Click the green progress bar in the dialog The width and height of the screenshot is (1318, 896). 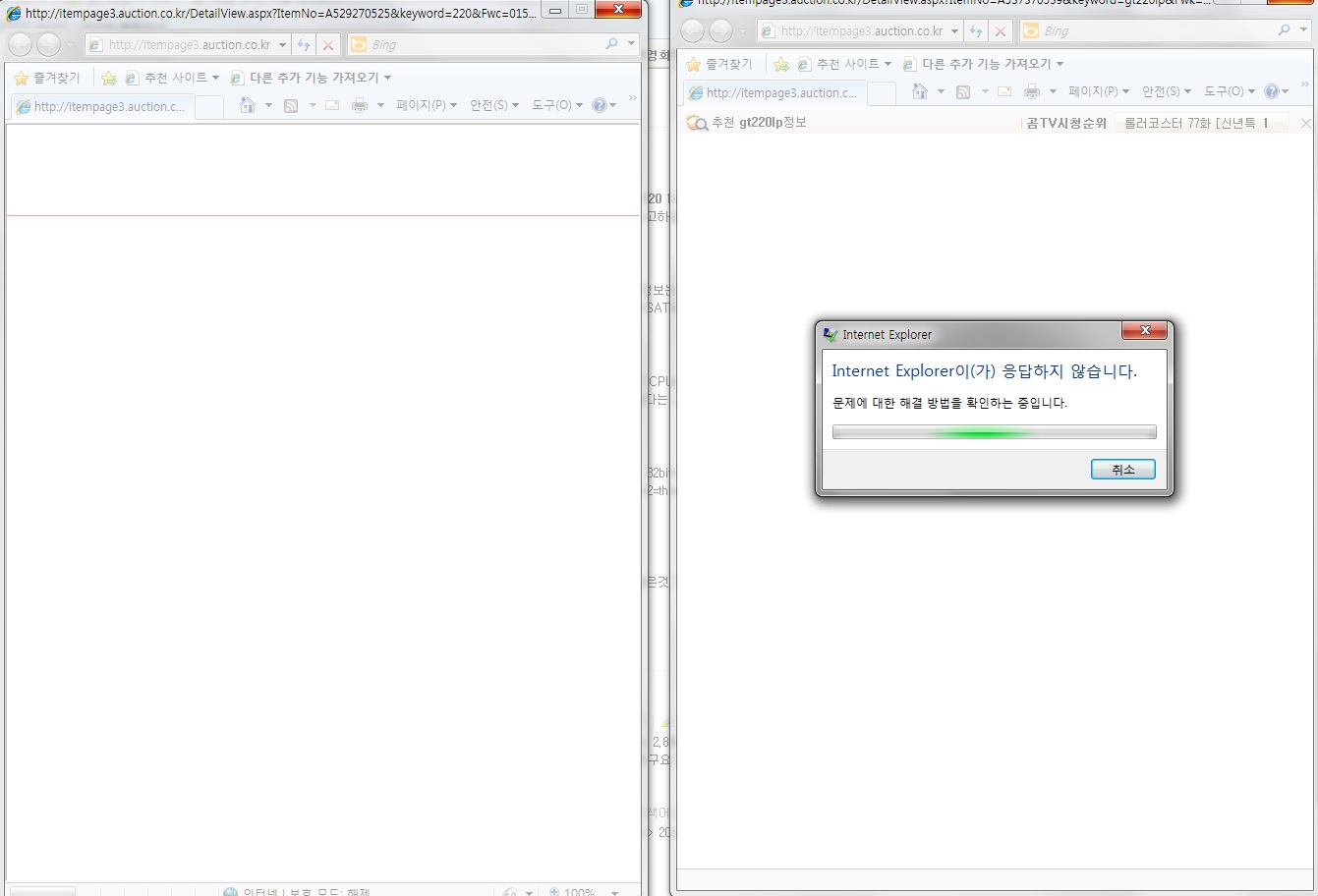click(994, 432)
